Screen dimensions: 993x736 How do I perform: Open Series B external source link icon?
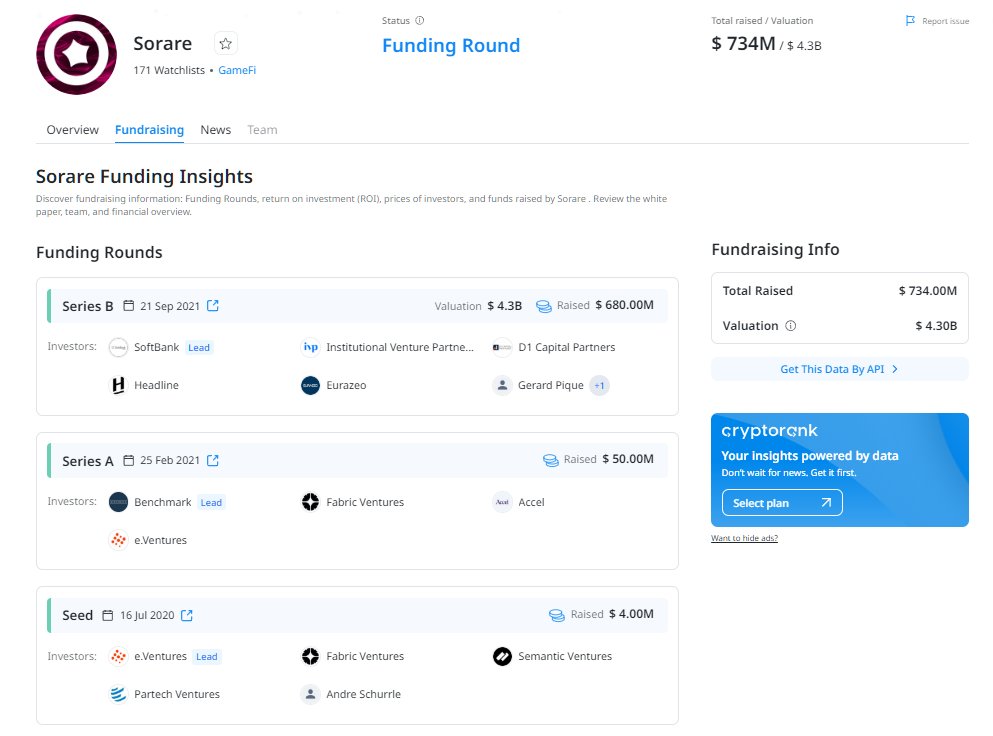tap(213, 305)
